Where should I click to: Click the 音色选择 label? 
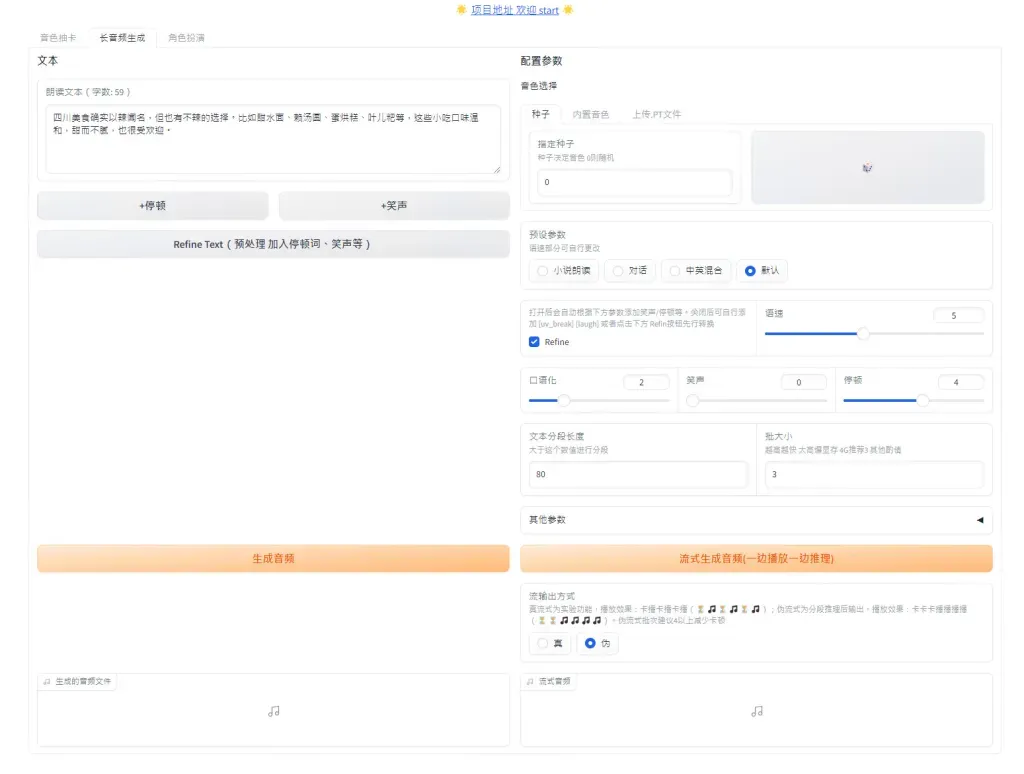(539, 86)
